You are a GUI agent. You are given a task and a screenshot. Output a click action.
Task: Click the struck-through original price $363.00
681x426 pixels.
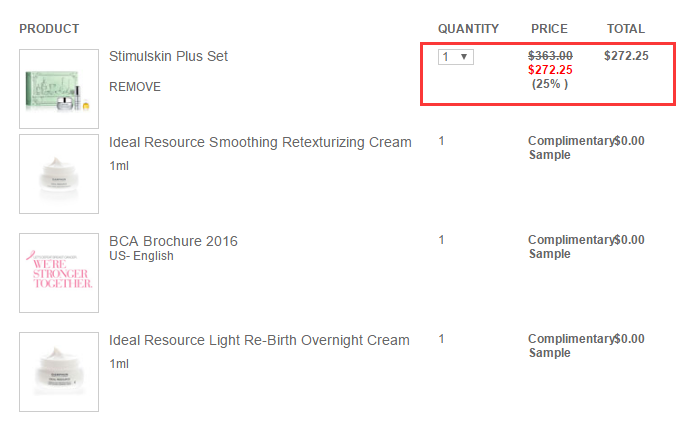click(550, 56)
